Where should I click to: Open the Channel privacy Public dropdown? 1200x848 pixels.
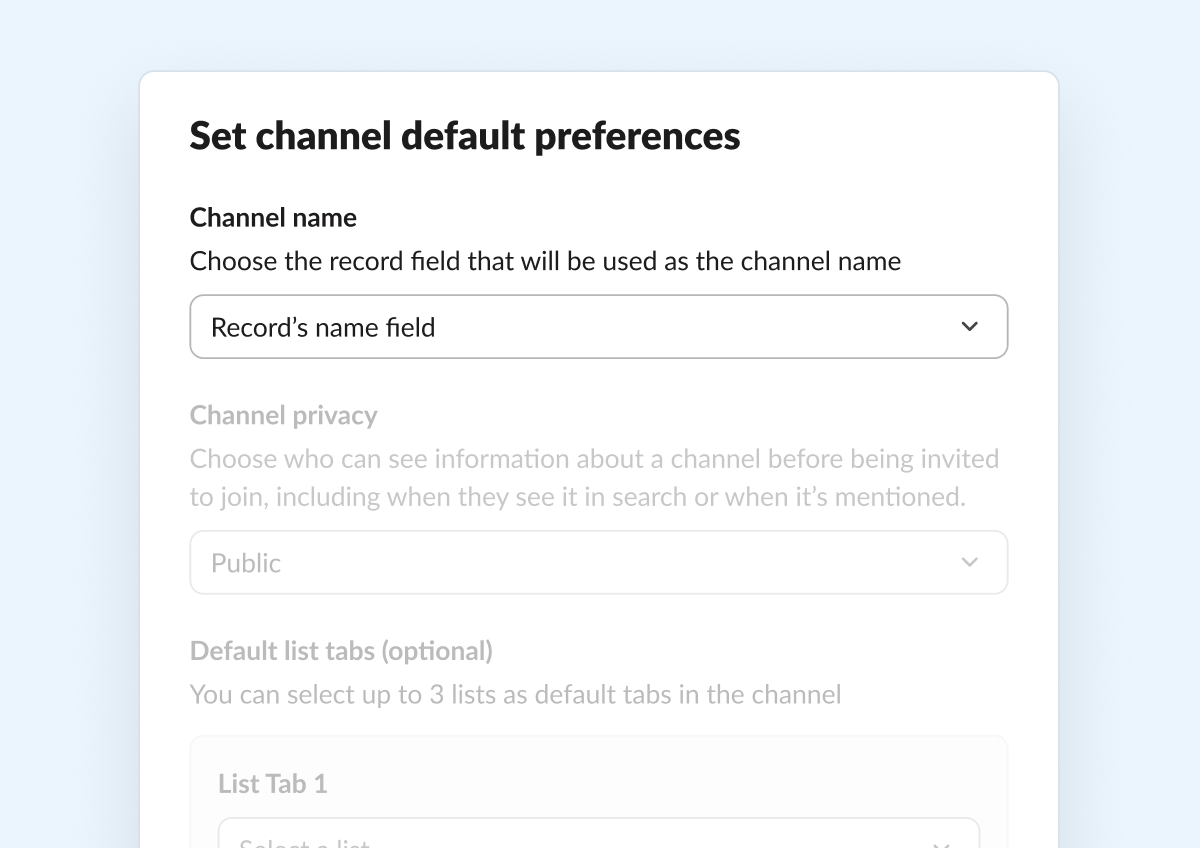pyautogui.click(x=598, y=563)
